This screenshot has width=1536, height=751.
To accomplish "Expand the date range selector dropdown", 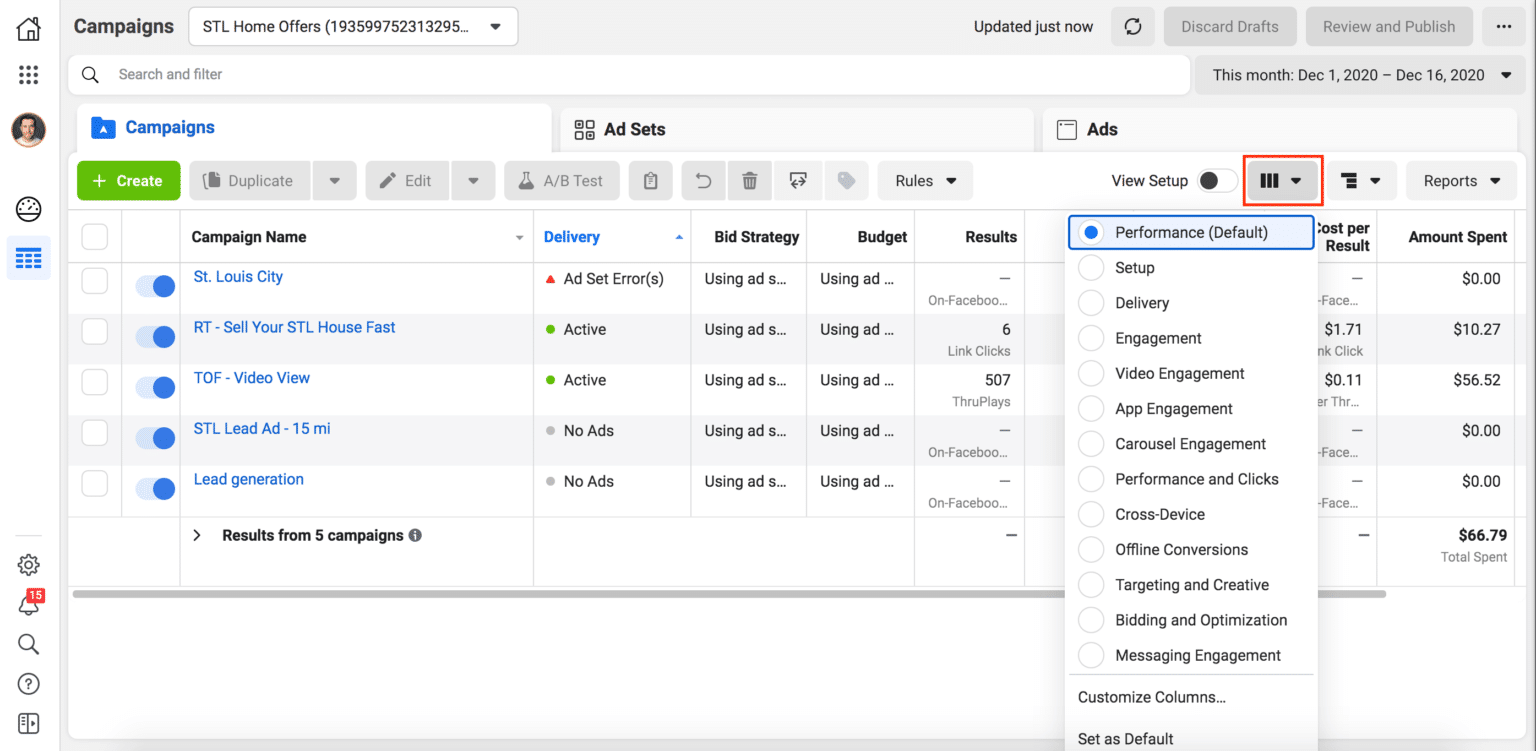I will pyautogui.click(x=1360, y=75).
